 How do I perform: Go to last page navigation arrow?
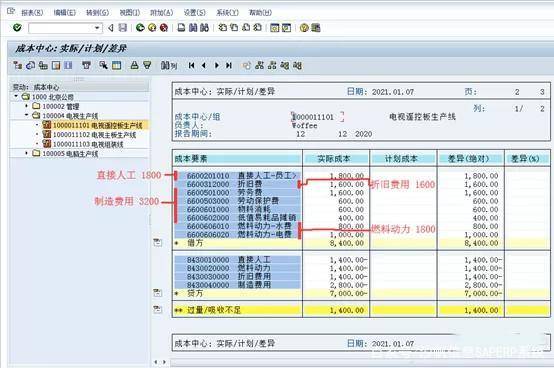coord(229,65)
